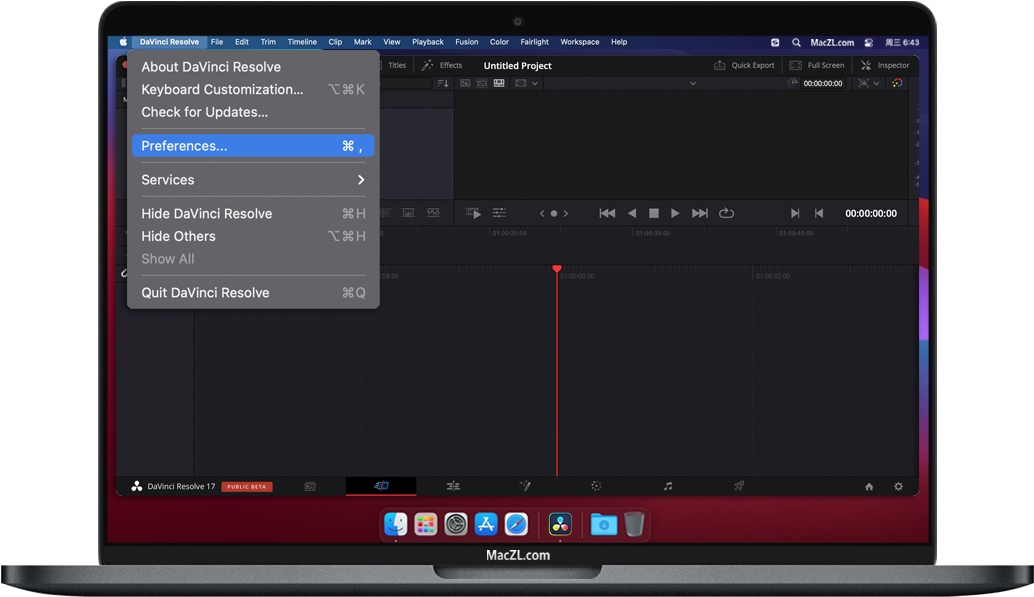Viewport: 1034px width, 597px height.
Task: Click the red timeline playhead handle
Action: tap(557, 268)
